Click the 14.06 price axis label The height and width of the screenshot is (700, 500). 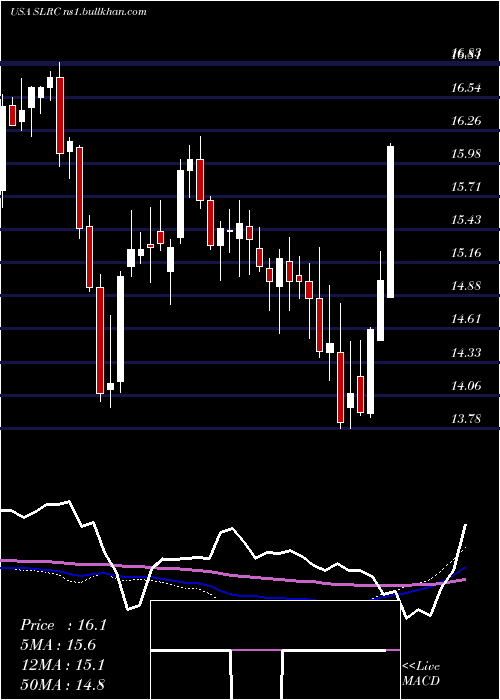point(466,386)
